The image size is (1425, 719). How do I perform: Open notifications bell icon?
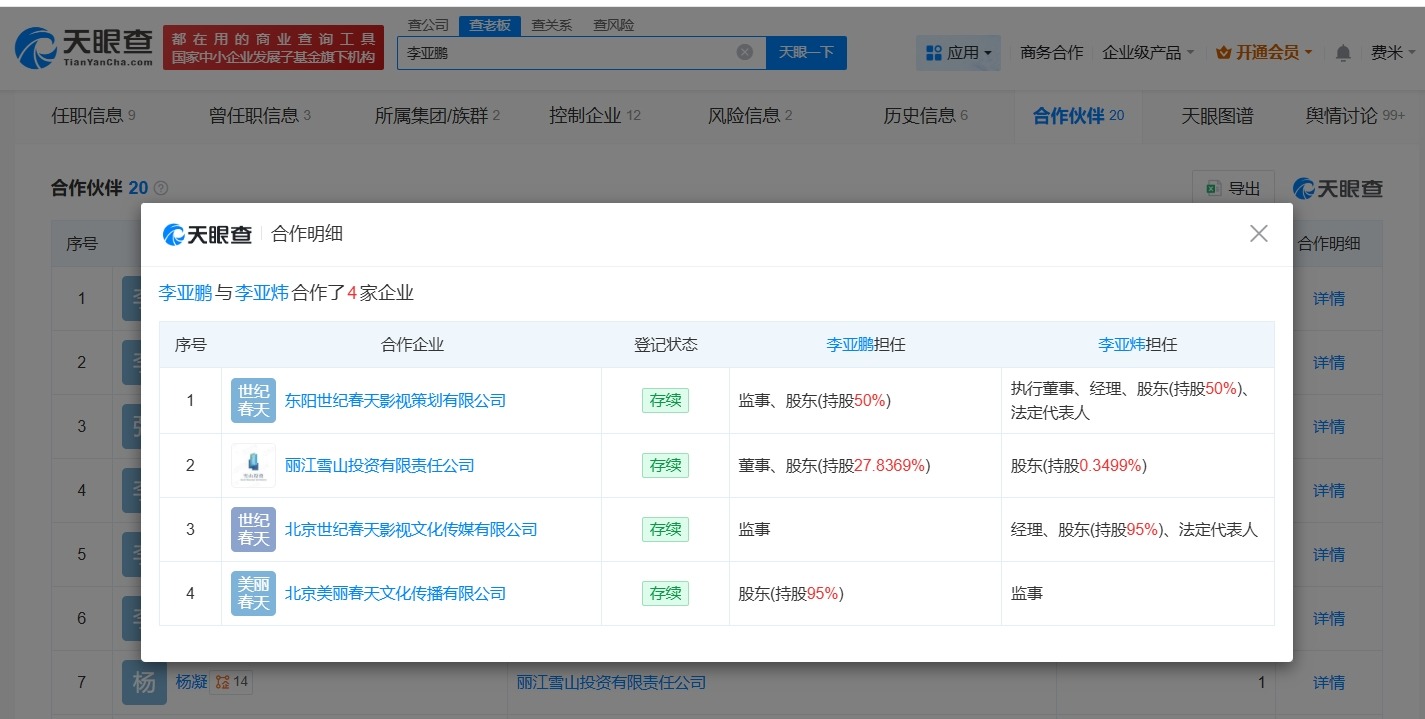pos(1343,53)
